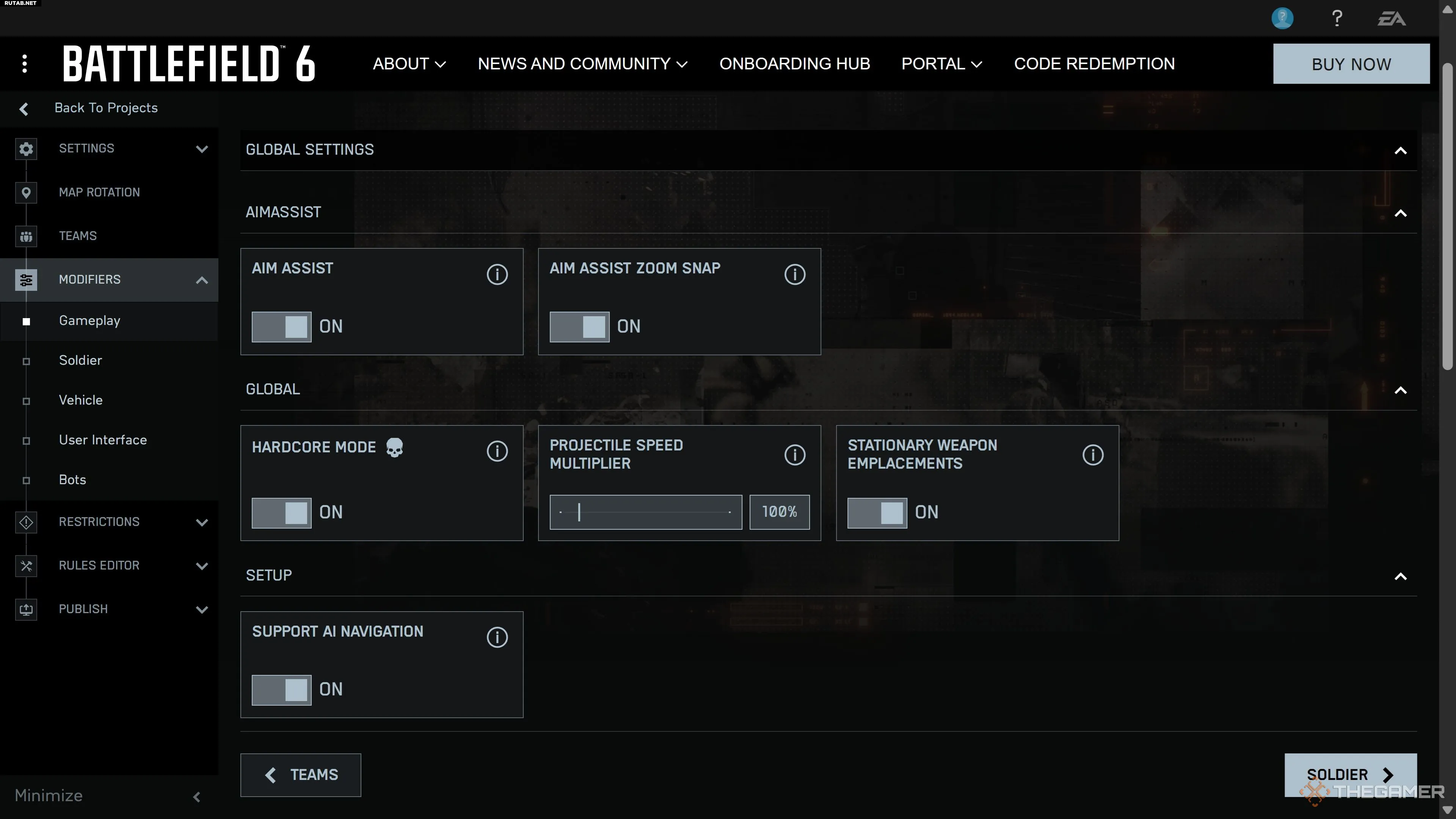This screenshot has width=1456, height=819.
Task: Click the question mark help icon
Action: click(1337, 18)
